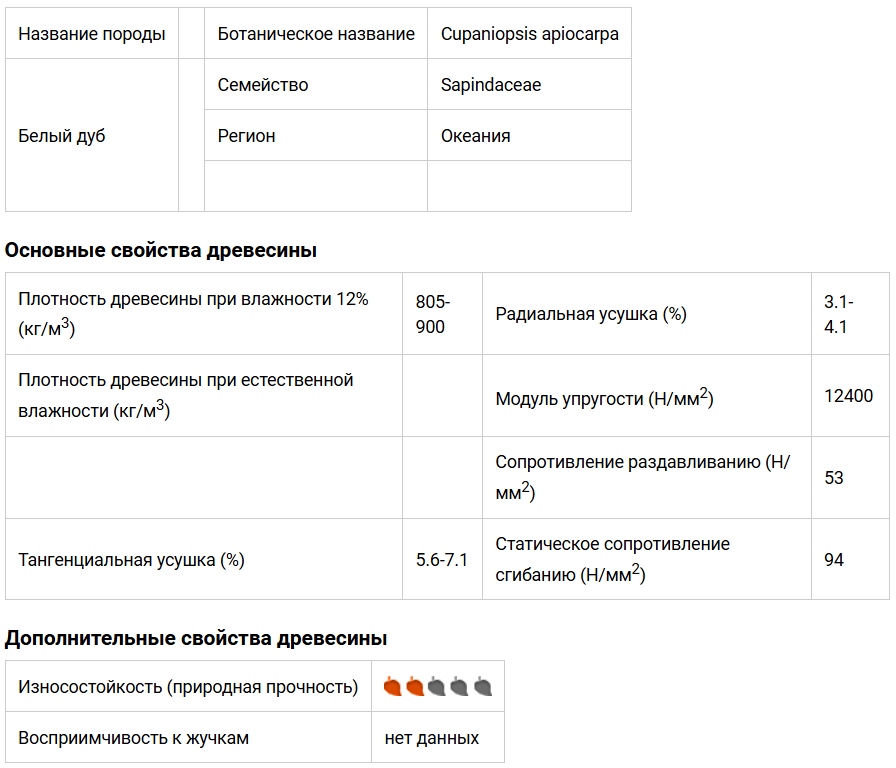The width and height of the screenshot is (896, 768).
Task: Click the 'Дополнительные свойства древесины' heading
Action: pos(196,637)
